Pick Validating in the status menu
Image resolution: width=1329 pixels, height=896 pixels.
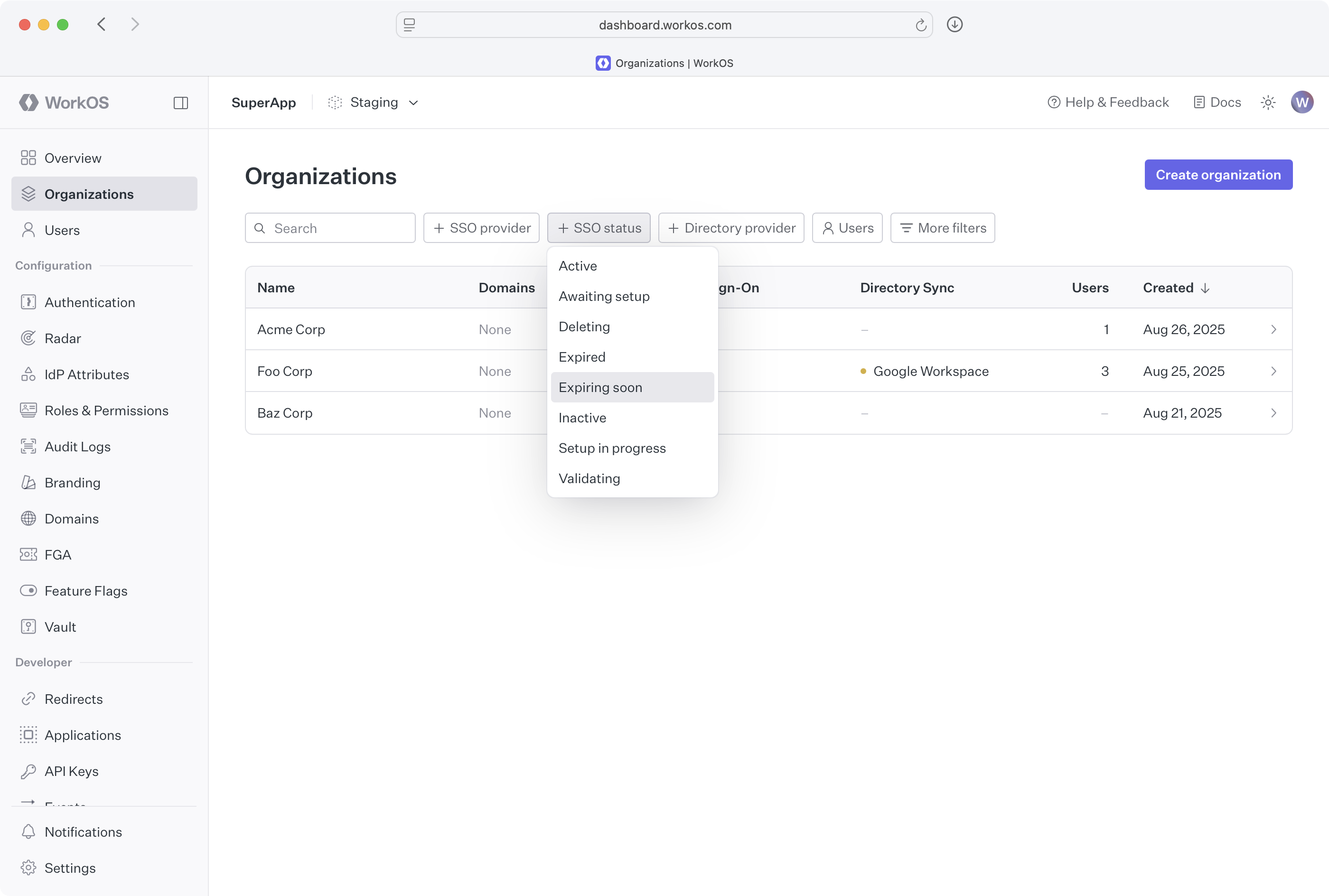click(589, 479)
